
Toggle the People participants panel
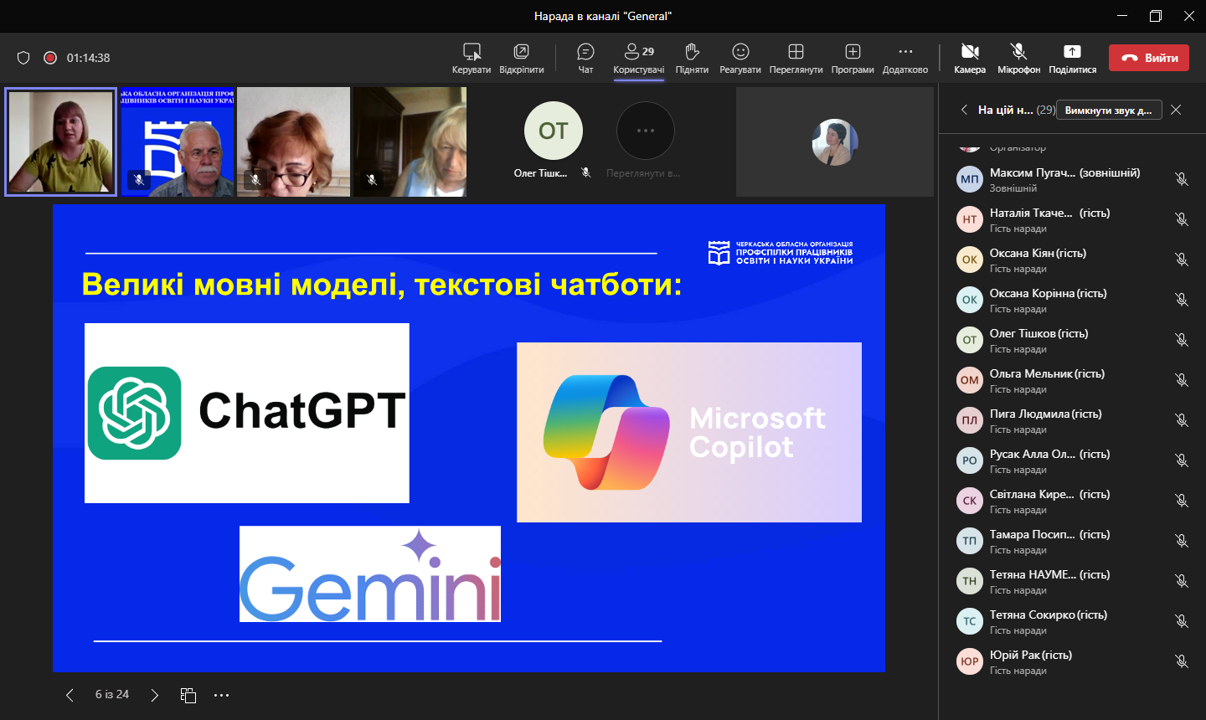coord(638,58)
